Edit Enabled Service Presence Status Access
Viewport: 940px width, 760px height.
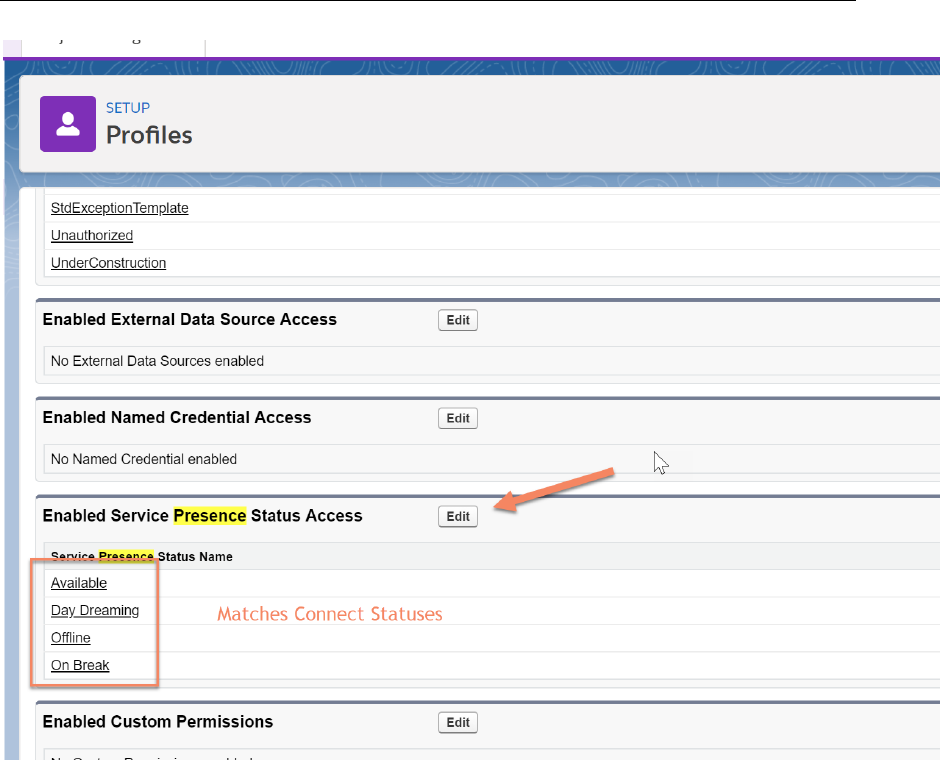click(458, 517)
